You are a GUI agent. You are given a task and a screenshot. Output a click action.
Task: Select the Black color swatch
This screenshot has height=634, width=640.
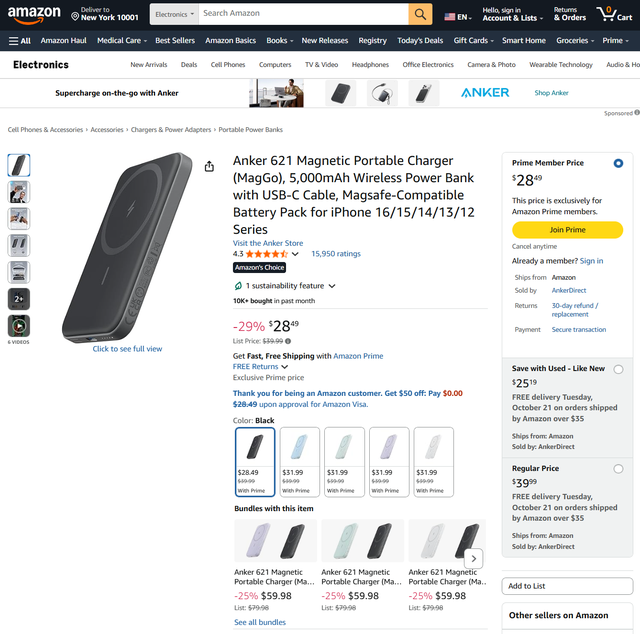[x=254, y=461]
